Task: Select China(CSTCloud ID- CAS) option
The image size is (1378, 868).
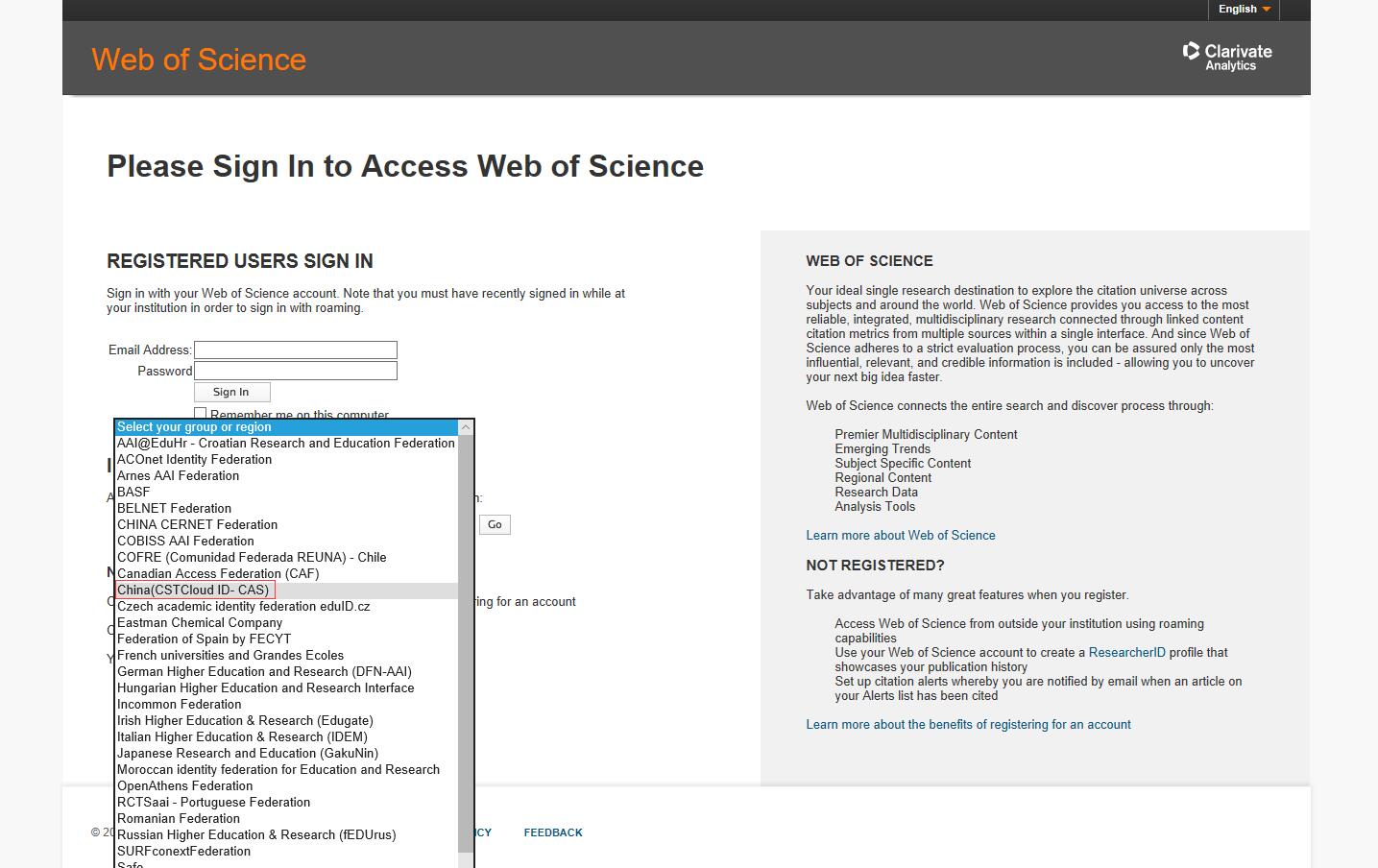Action: point(193,591)
